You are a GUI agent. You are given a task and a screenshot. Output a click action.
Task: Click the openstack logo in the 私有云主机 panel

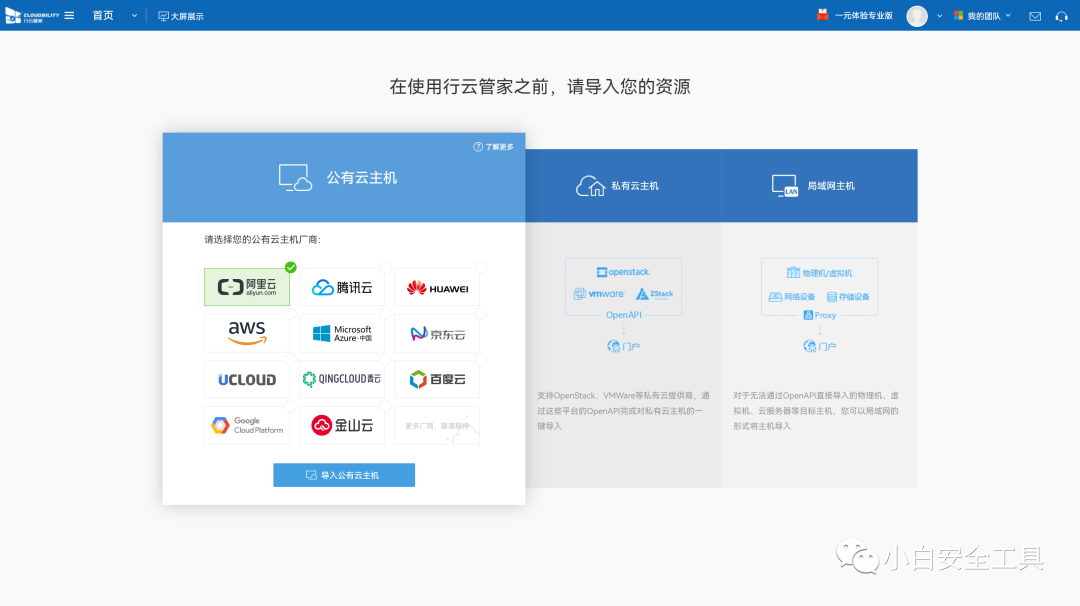point(623,272)
